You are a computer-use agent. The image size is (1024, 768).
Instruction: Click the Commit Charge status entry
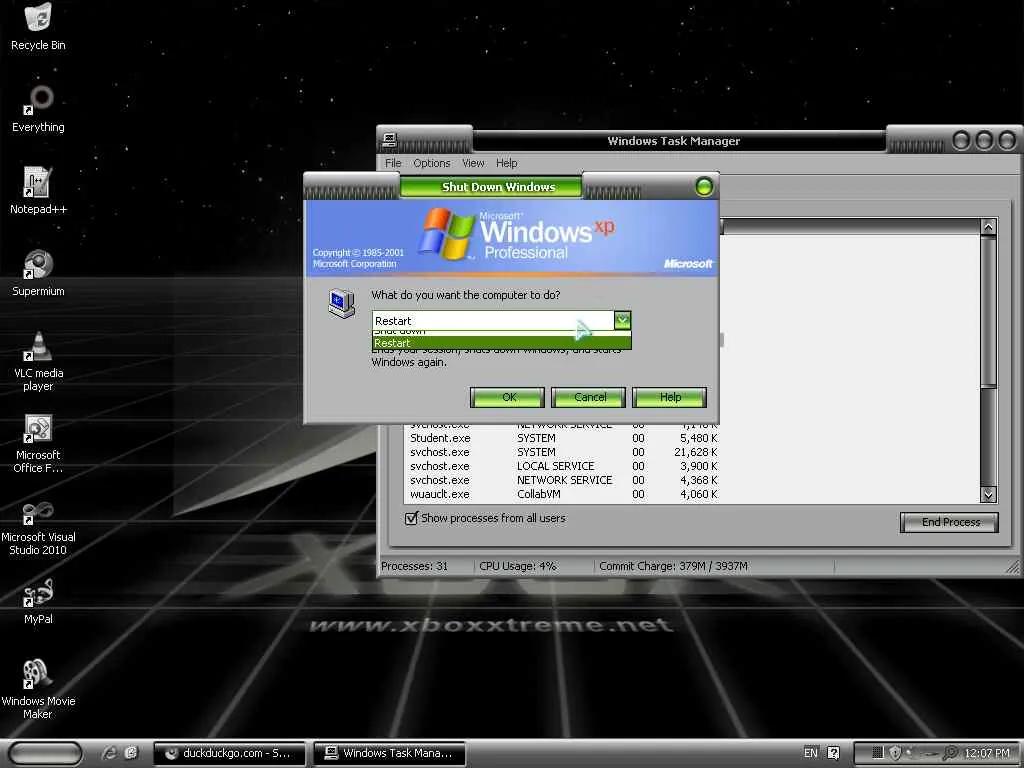tap(673, 566)
